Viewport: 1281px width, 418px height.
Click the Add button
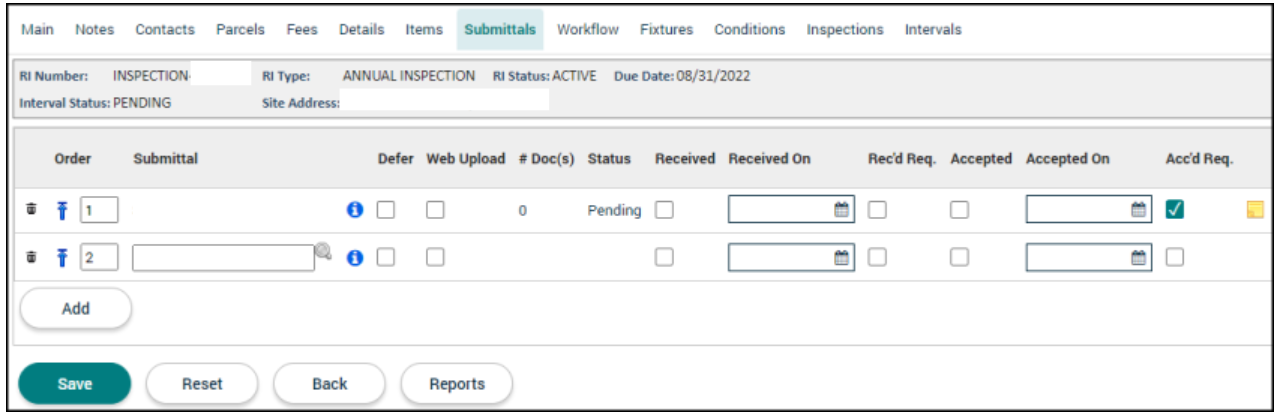click(x=76, y=309)
